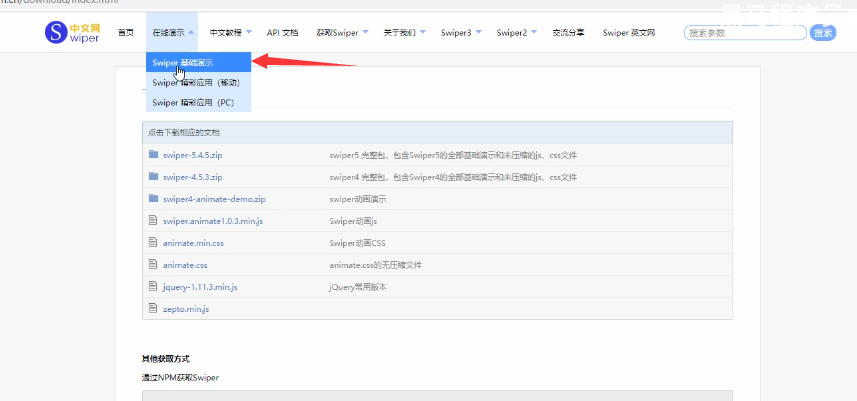Expand the 获取Swiper dropdown menu
The height and width of the screenshot is (401, 857).
point(342,33)
